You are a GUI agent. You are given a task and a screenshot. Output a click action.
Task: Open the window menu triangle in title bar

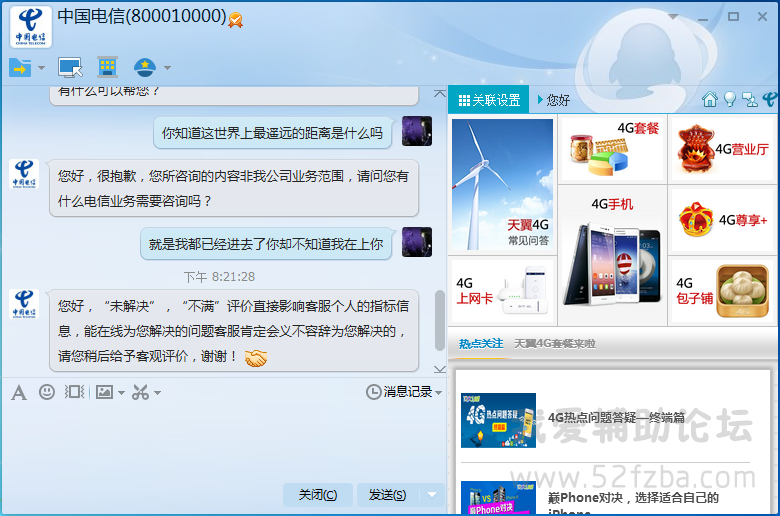click(x=673, y=16)
